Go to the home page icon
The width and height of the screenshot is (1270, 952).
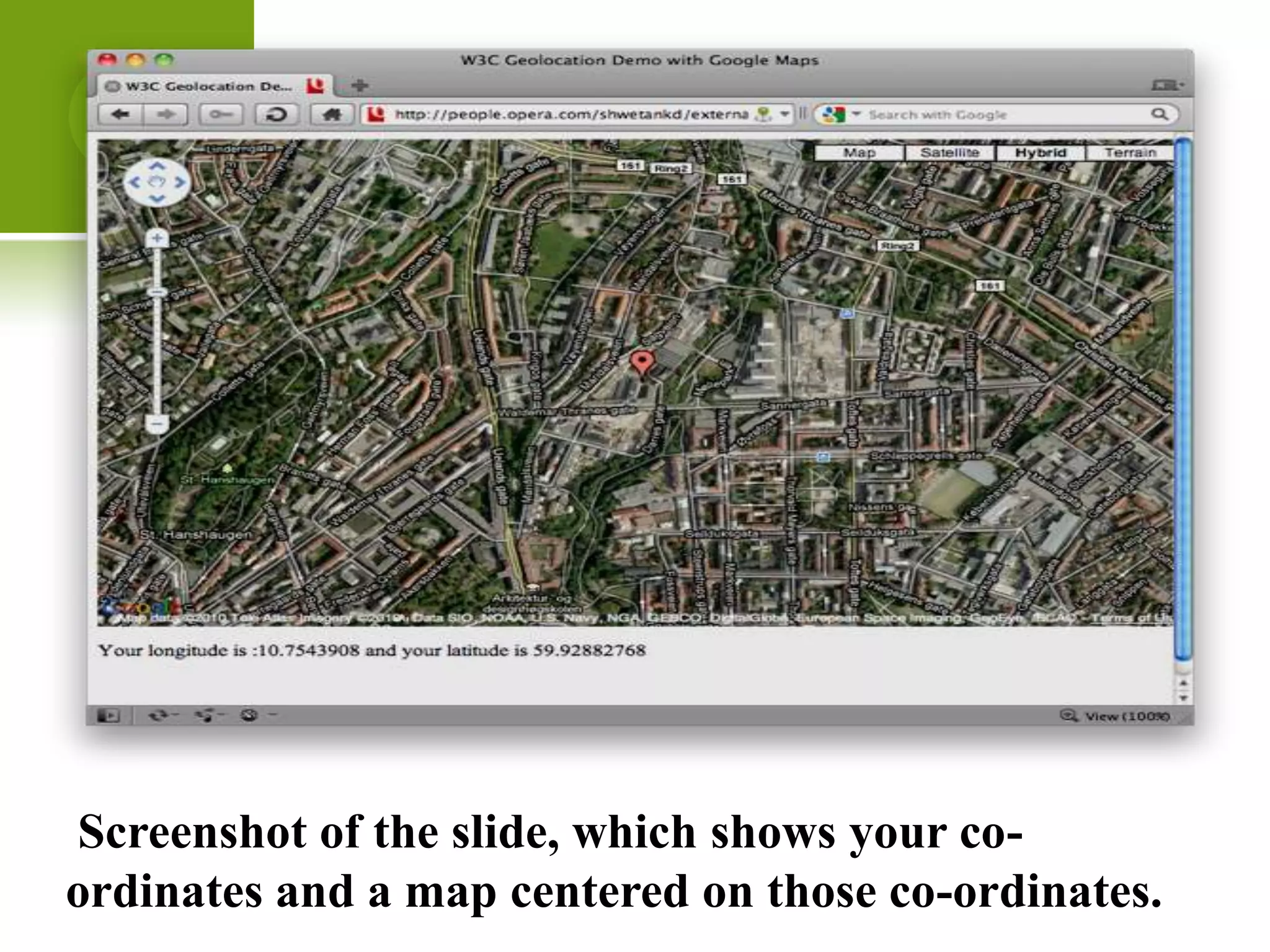tap(332, 115)
